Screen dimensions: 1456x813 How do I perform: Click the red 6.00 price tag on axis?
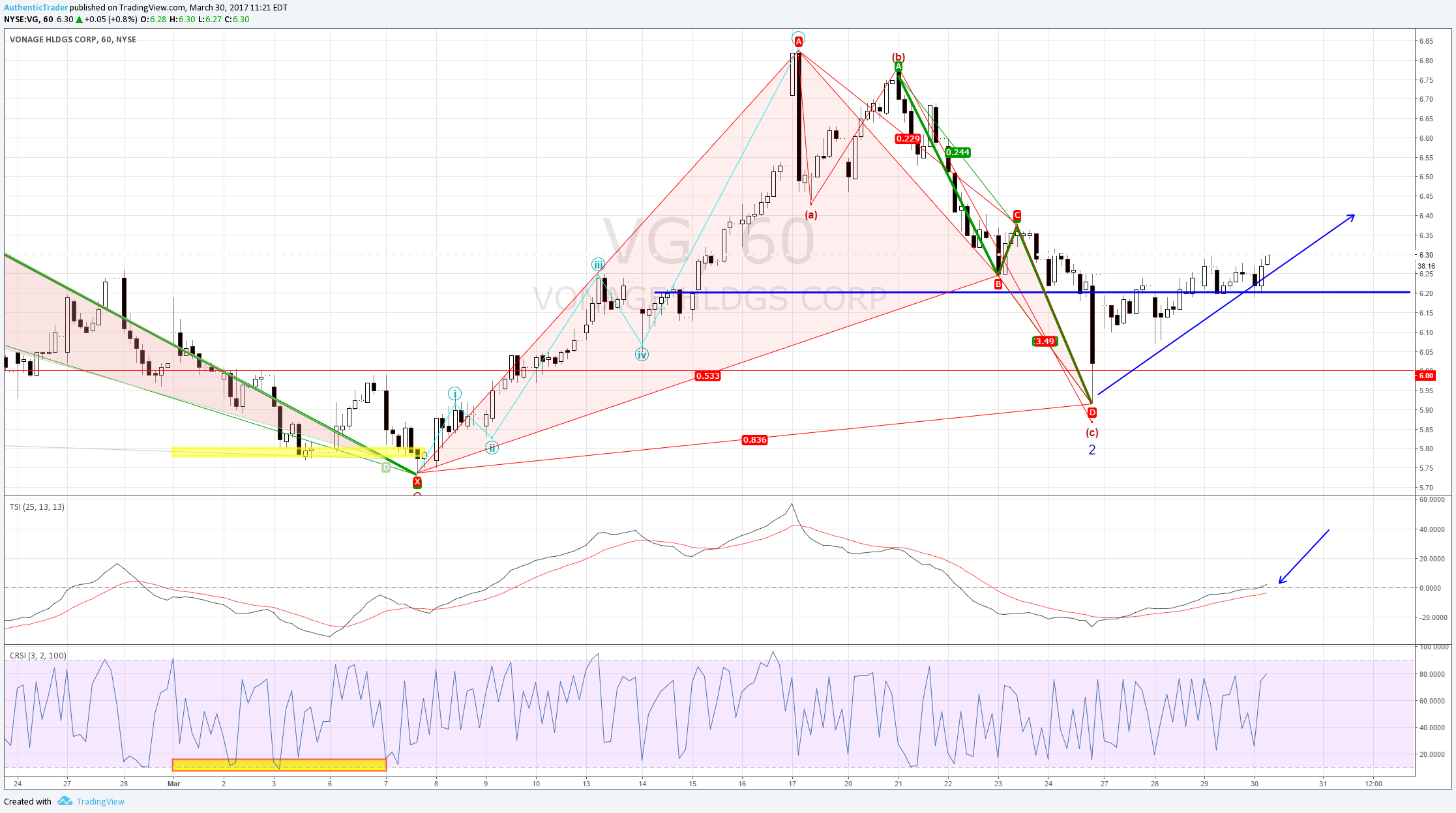[x=1426, y=376]
